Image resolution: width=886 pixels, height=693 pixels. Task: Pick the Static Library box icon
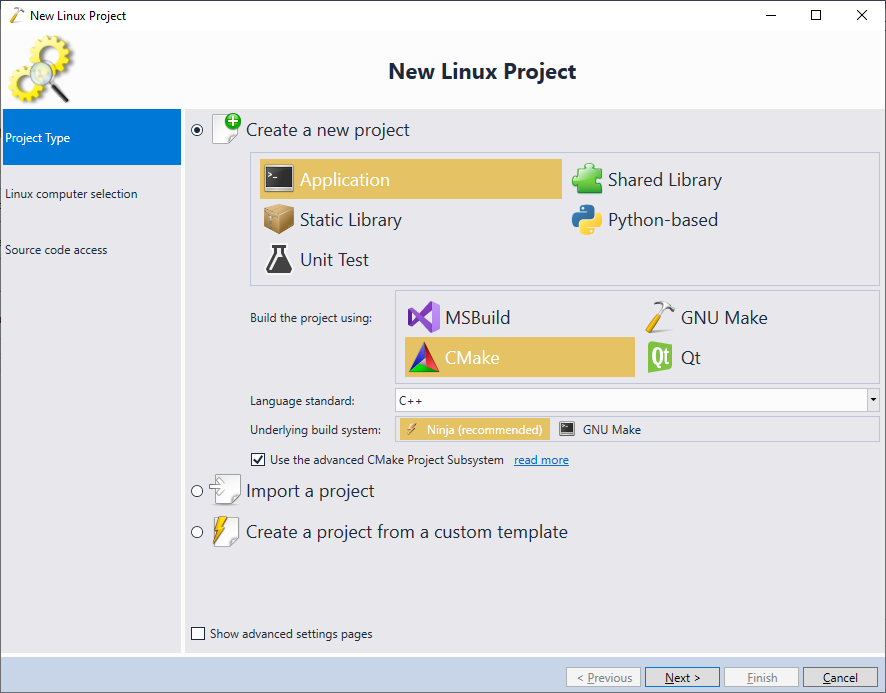coord(279,219)
